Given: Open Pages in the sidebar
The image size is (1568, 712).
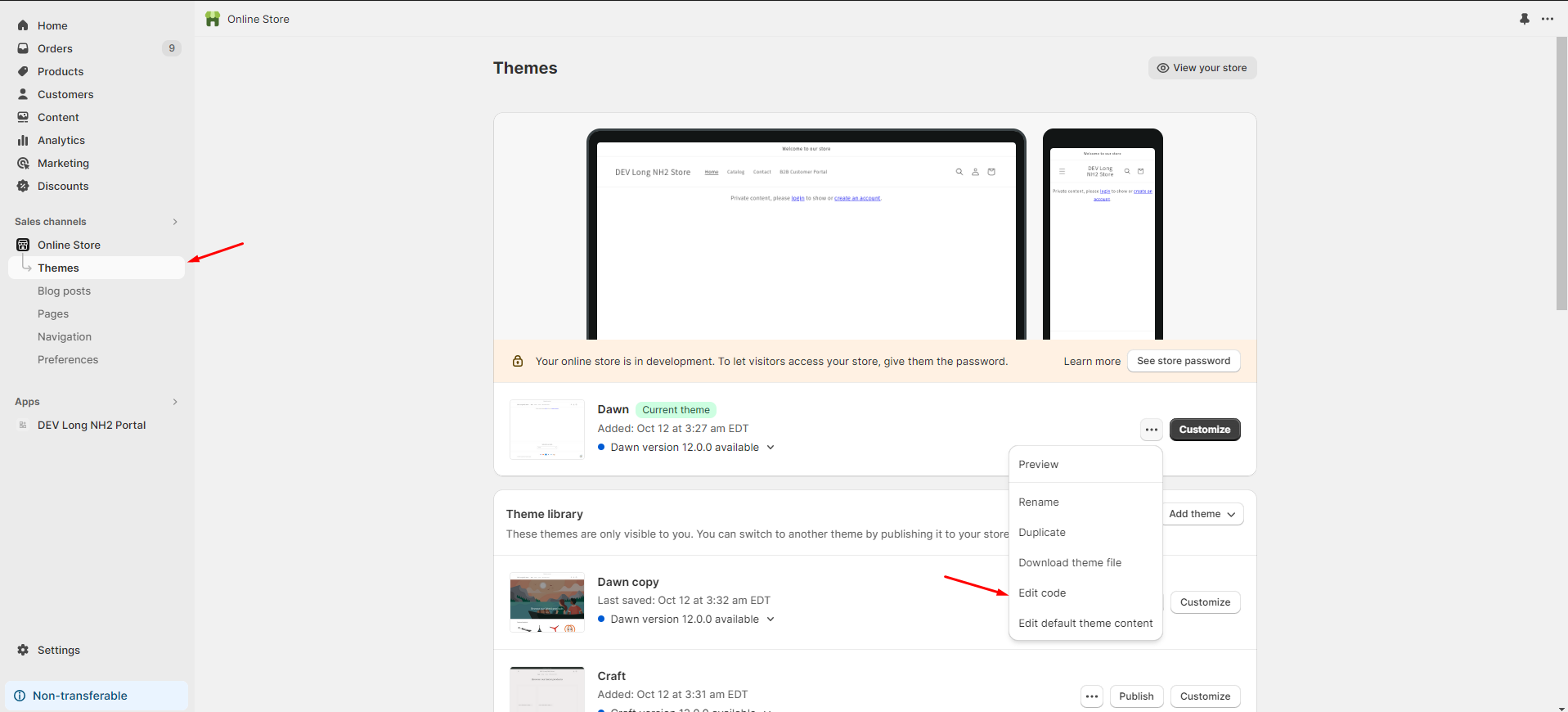Looking at the screenshot, I should click(53, 313).
